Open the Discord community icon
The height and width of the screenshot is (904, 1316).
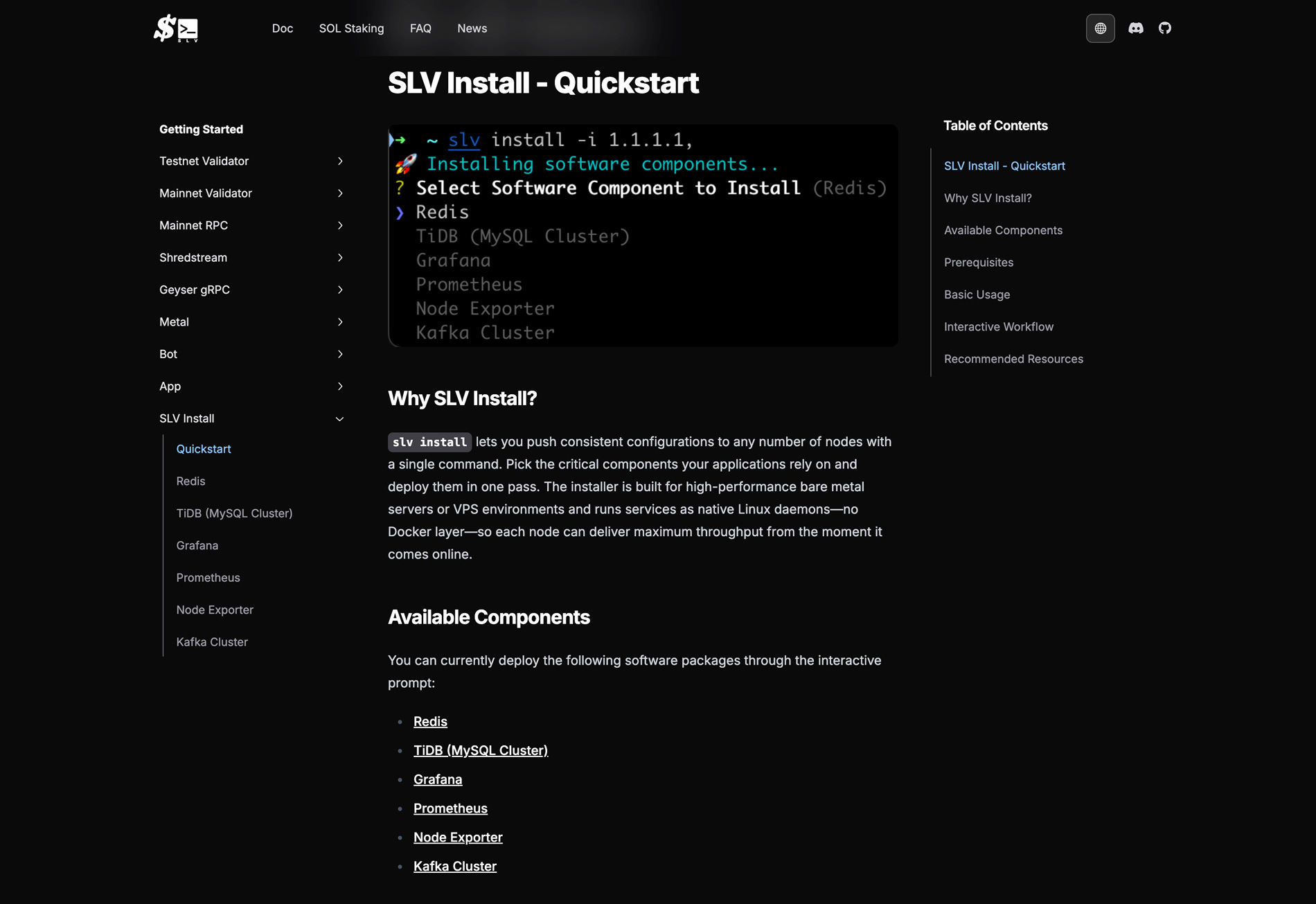[x=1136, y=28]
